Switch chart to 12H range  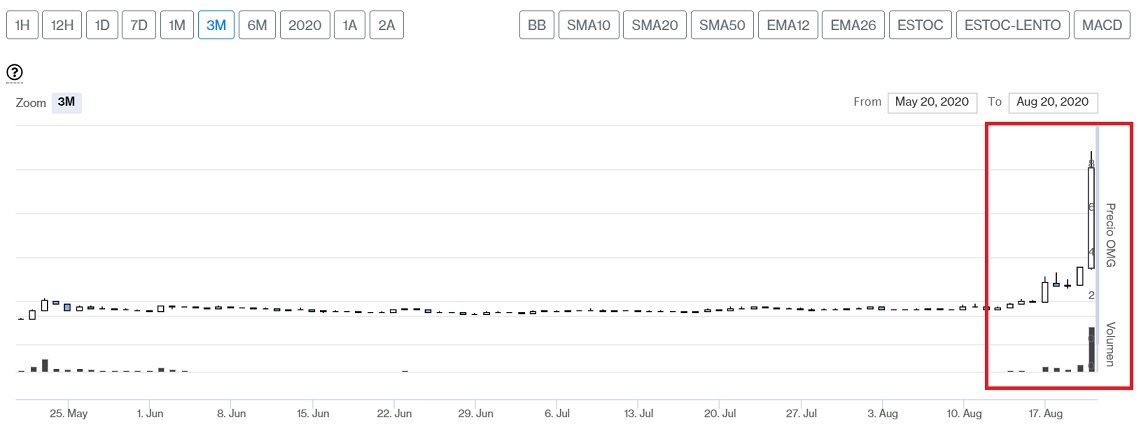pyautogui.click(x=62, y=25)
